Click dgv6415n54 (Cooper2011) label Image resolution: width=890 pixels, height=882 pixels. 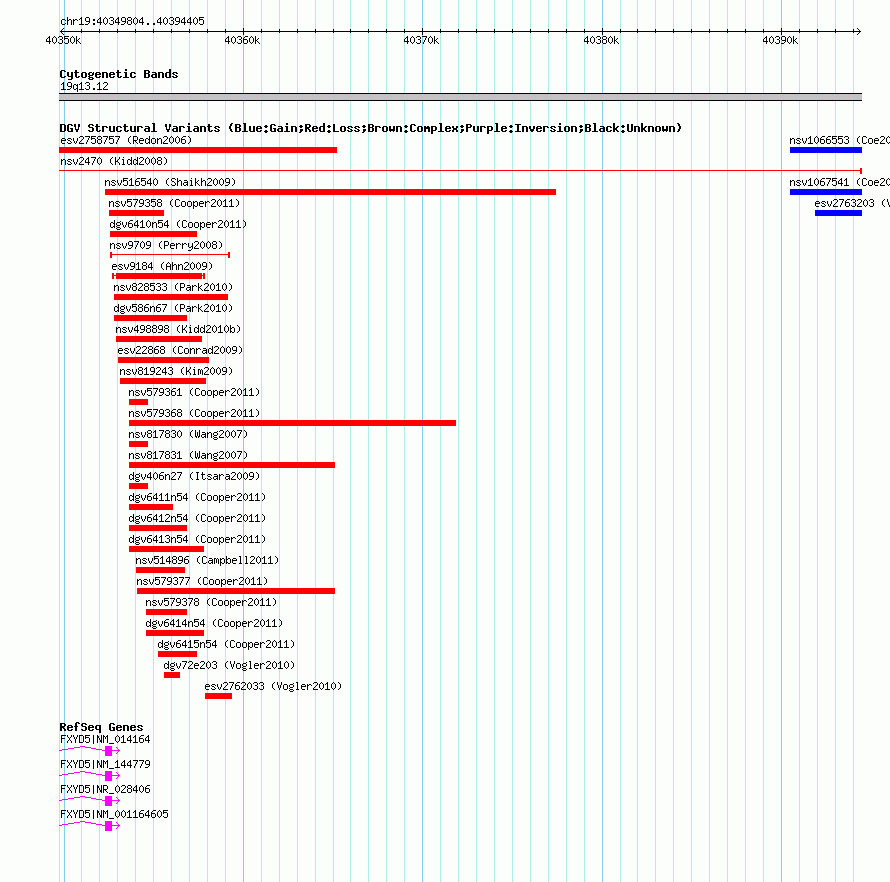[x=226, y=644]
